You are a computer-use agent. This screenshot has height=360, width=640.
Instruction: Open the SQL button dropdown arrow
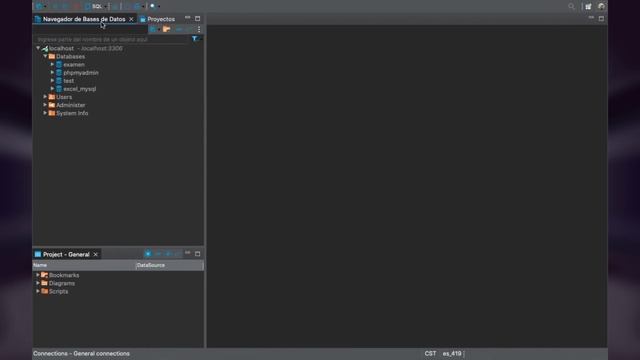[105, 7]
